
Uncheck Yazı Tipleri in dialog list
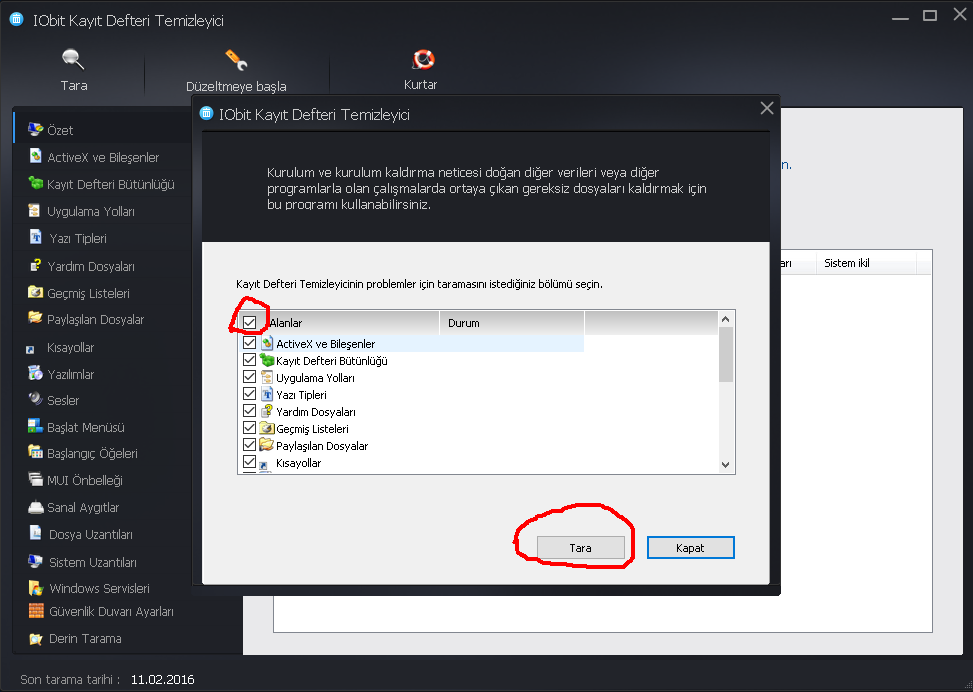249,393
